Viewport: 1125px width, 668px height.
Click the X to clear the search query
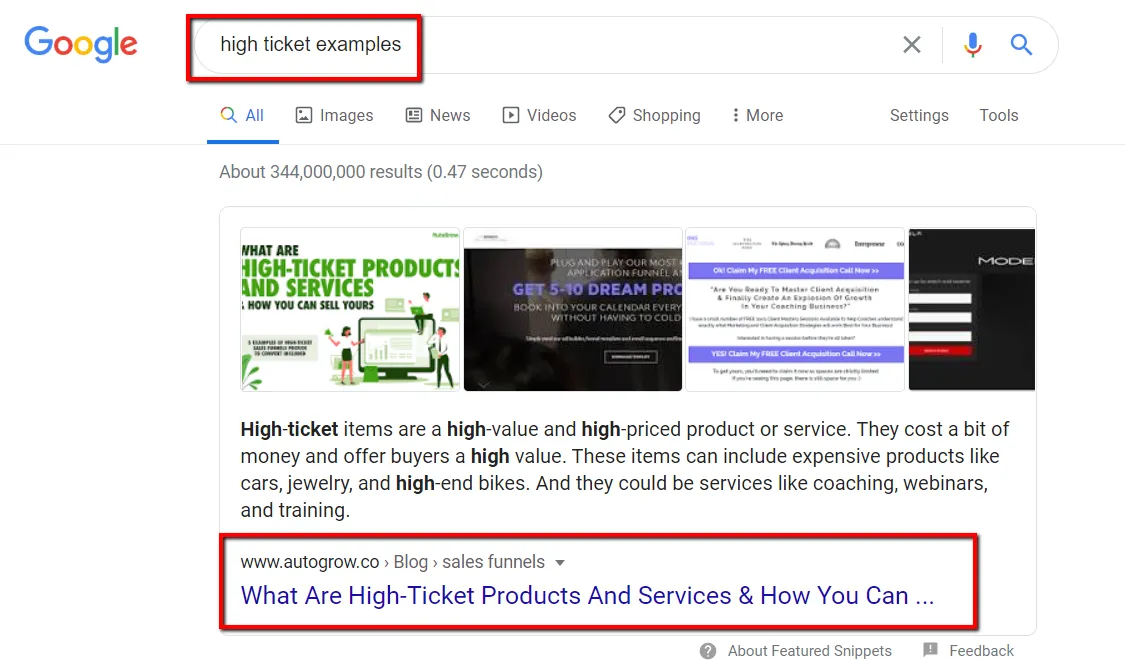911,44
